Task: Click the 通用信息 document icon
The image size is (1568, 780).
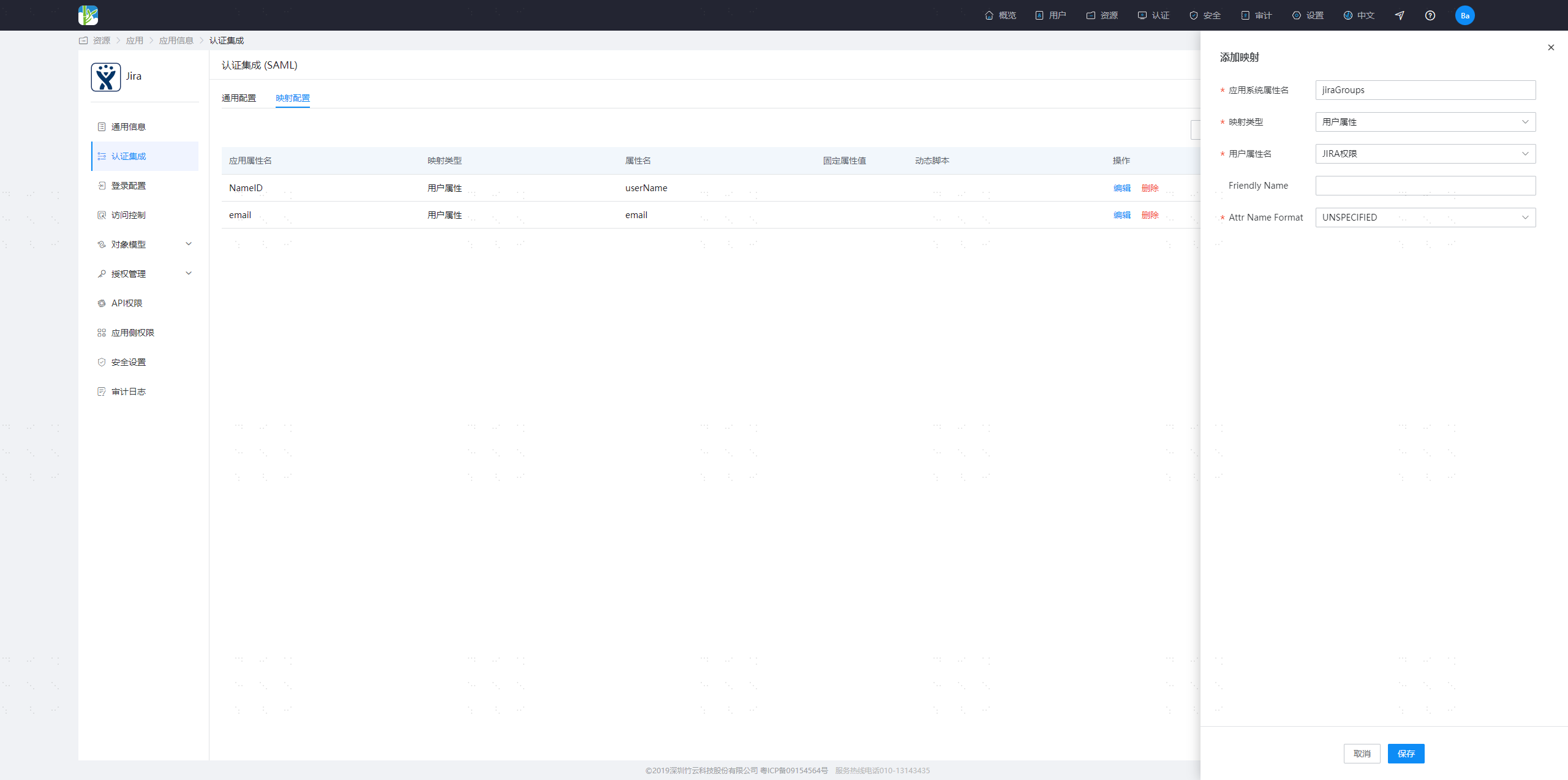Action: click(x=102, y=127)
